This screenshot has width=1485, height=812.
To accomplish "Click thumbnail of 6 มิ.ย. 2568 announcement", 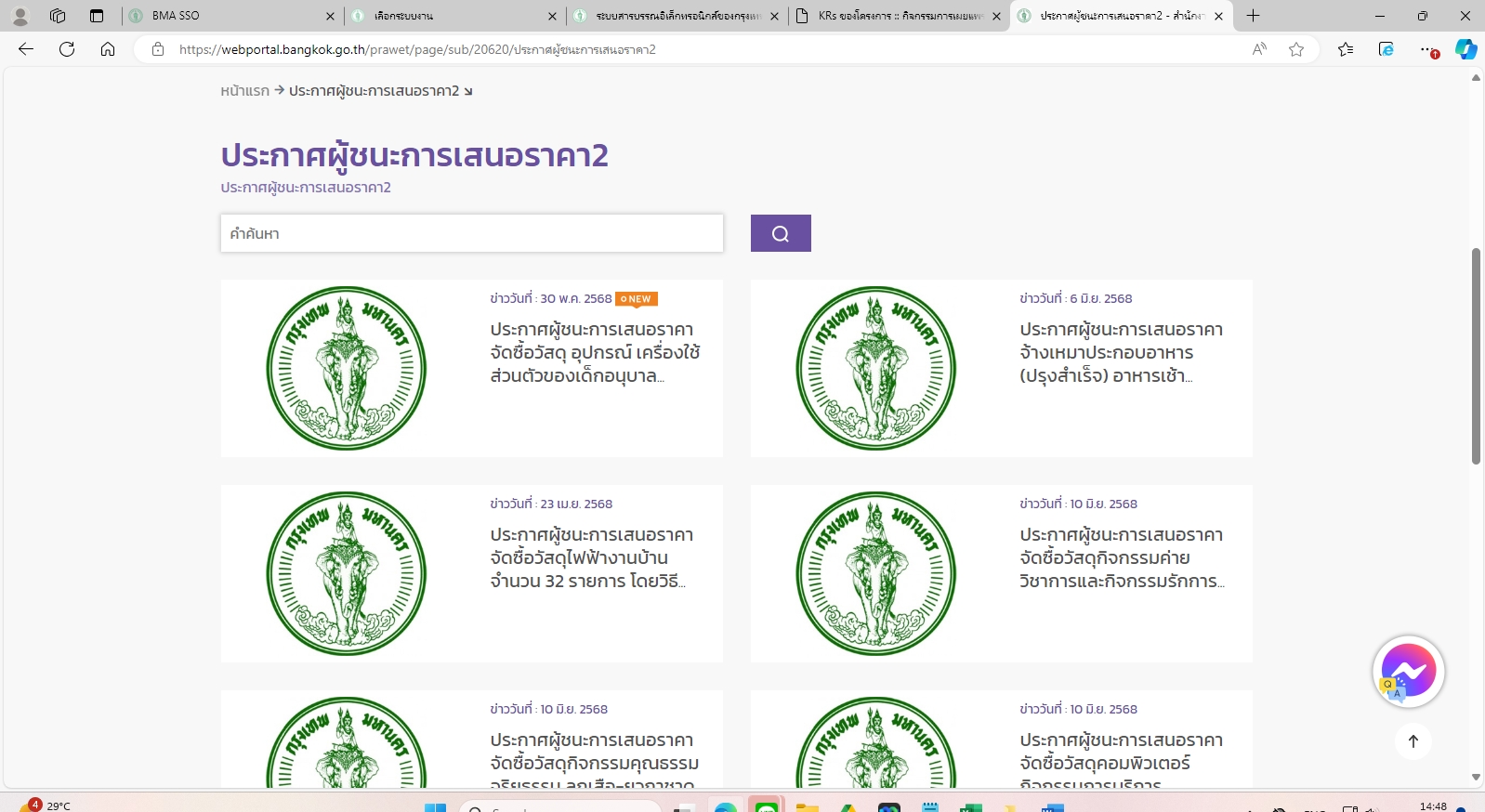I will (876, 368).
